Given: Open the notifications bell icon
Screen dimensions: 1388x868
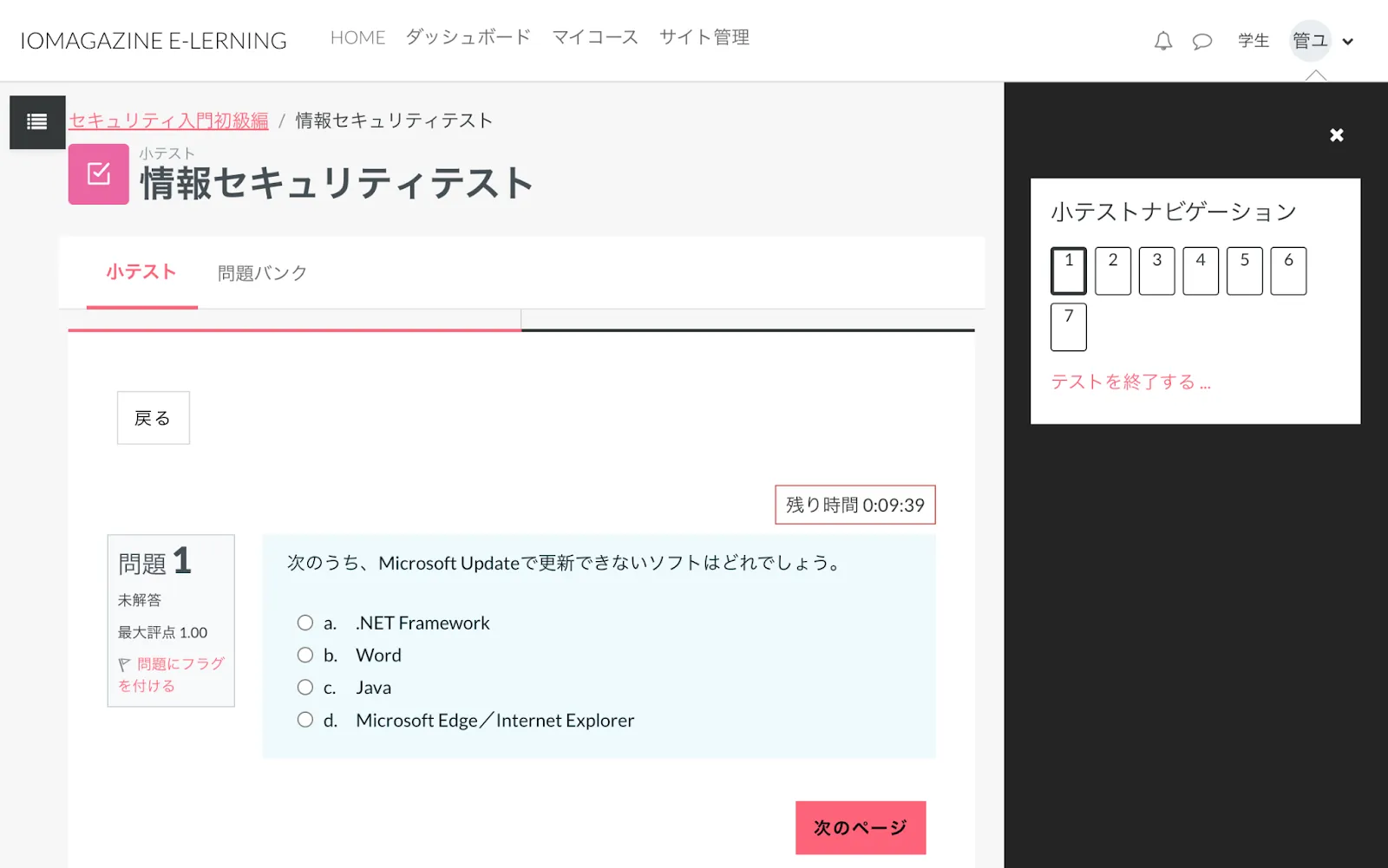Looking at the screenshot, I should pos(1162,41).
